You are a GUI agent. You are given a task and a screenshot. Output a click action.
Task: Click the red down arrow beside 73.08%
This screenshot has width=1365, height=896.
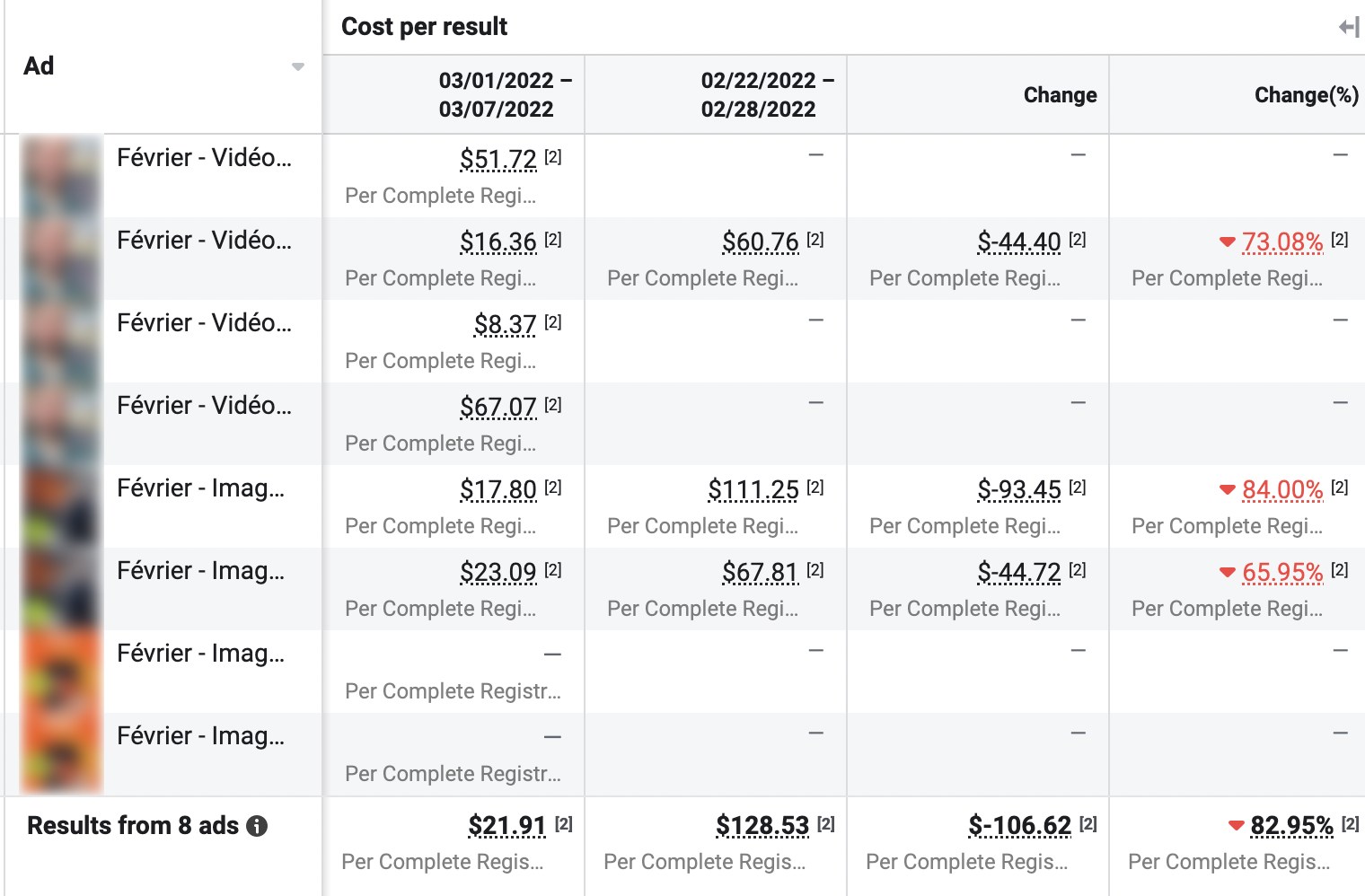1227,242
